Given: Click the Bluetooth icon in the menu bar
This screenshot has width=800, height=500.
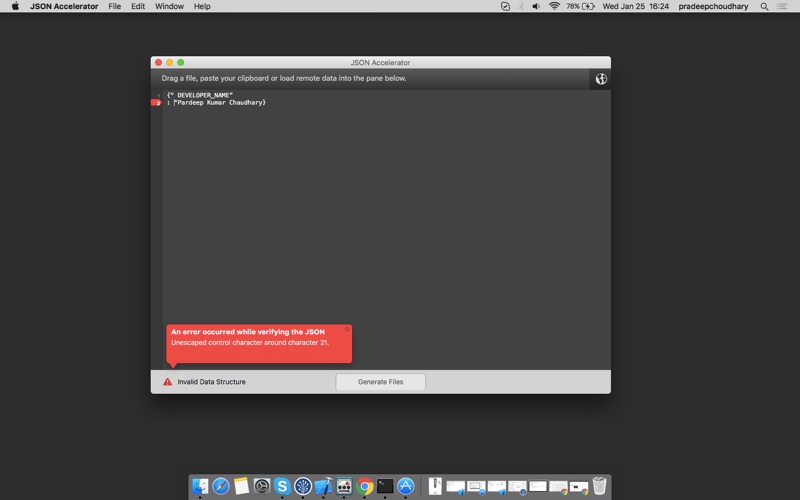Looking at the screenshot, I should 521,6.
